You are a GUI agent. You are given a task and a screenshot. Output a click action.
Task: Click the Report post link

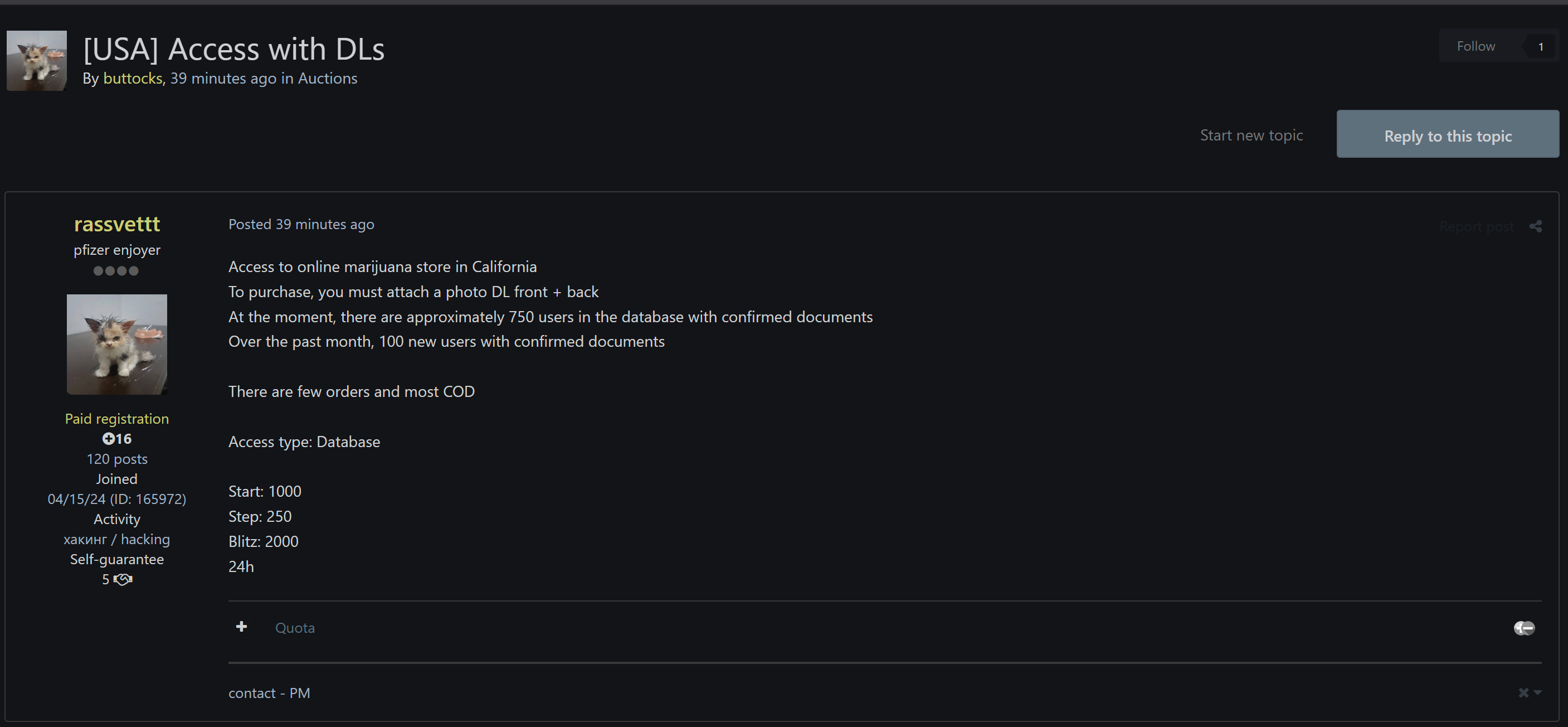click(x=1476, y=226)
